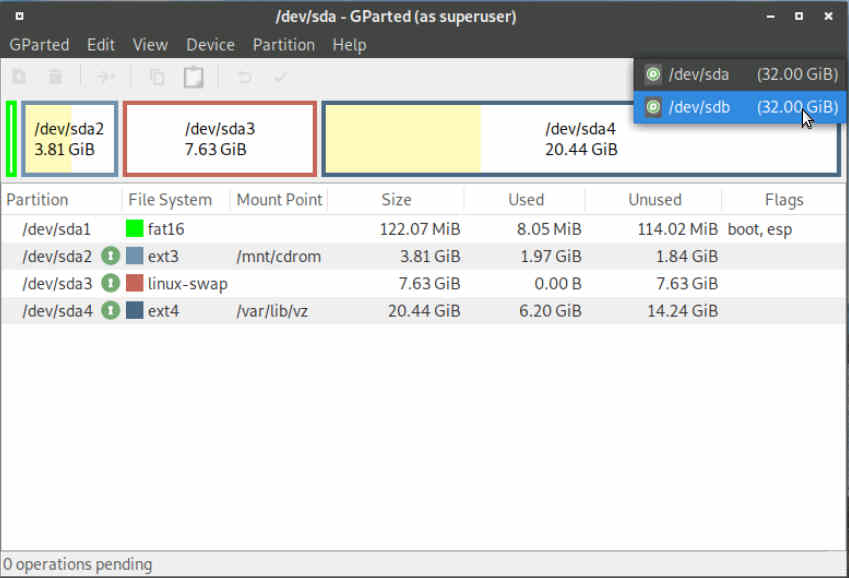
Task: Click the Mount Point column header
Action: [x=279, y=200]
